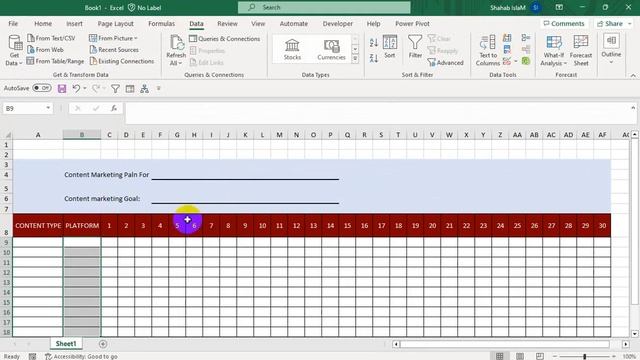The image size is (640, 360).
Task: Open the Sort dialog
Action: click(x=390, y=47)
